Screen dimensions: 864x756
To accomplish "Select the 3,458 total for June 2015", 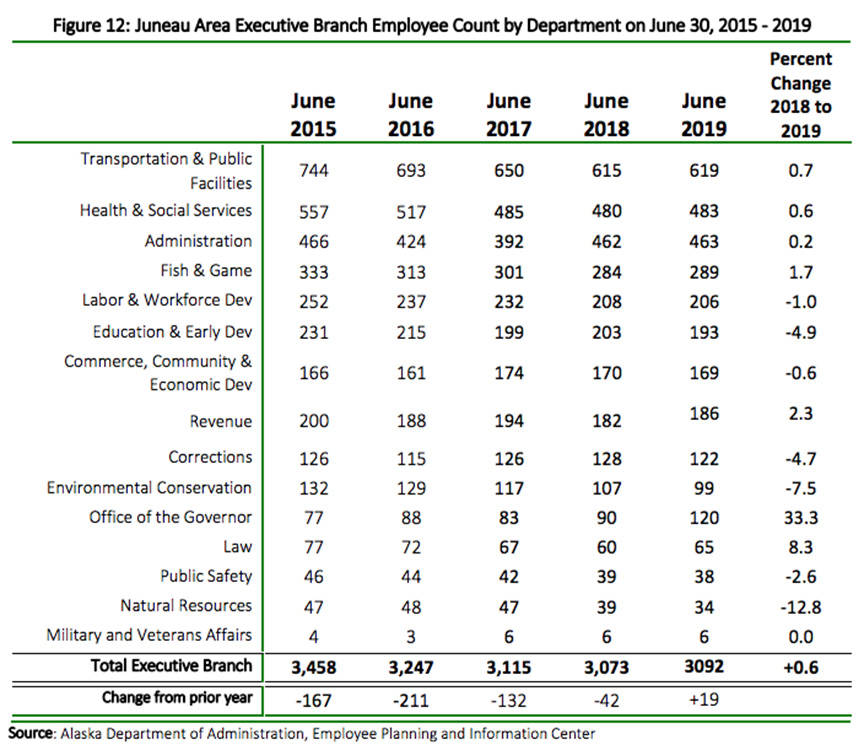I will [313, 667].
